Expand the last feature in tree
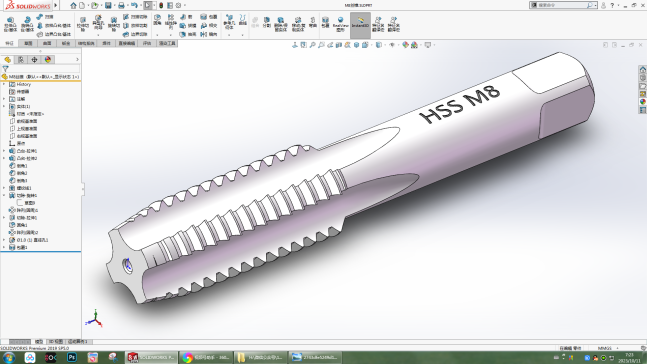The width and height of the screenshot is (647, 364). click(4, 247)
